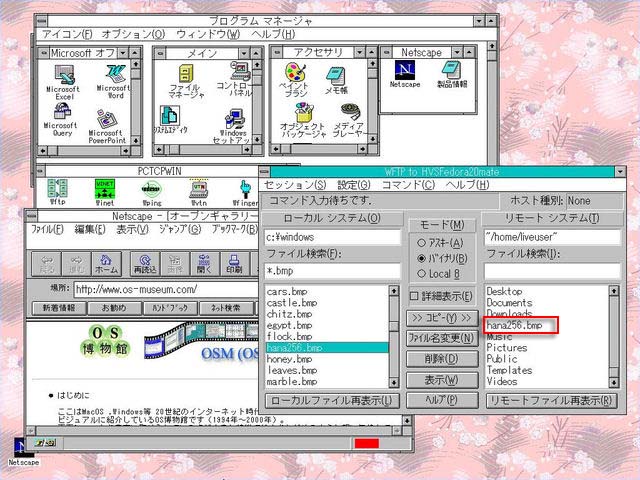Open the オプション(O) menu

tap(133, 34)
